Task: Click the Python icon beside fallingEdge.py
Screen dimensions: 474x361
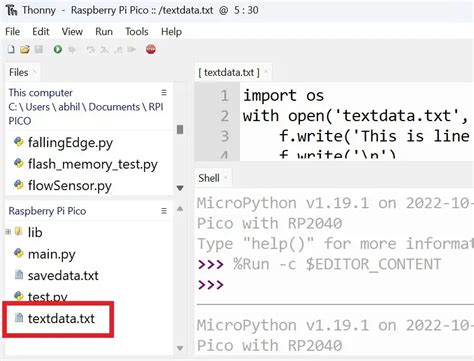Action: pos(19,142)
